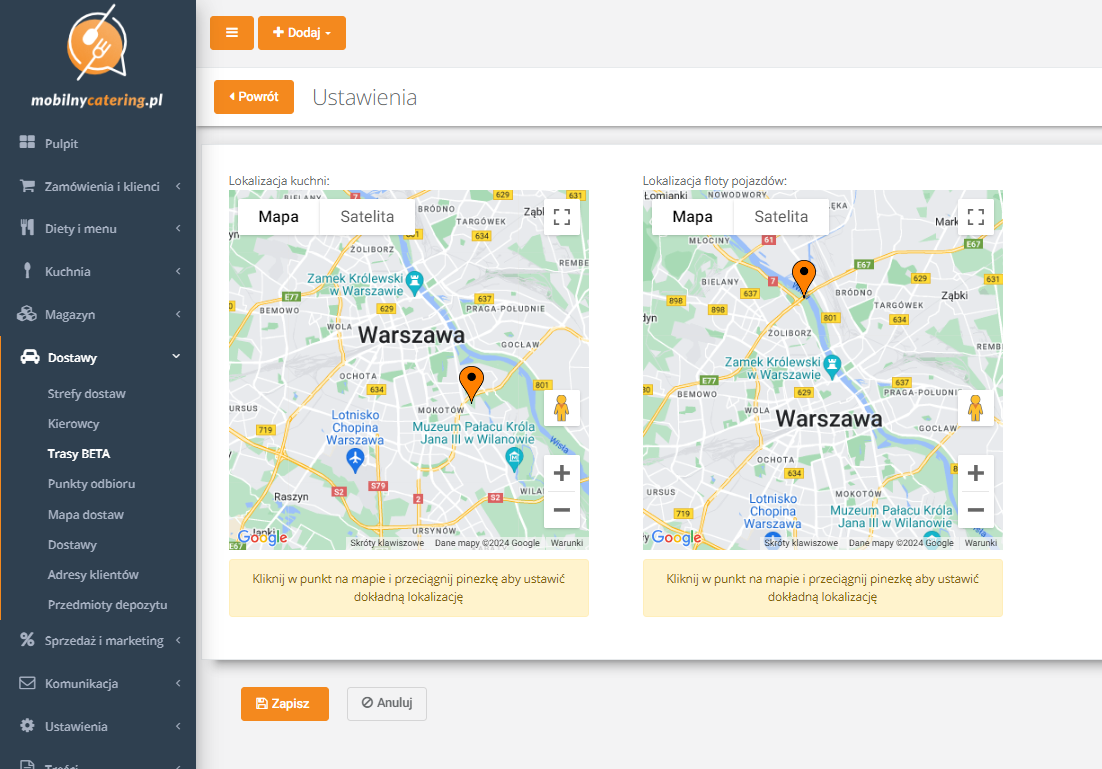This screenshot has width=1102, height=769.
Task: Click Street View pegman on fleet map
Action: pyautogui.click(x=975, y=408)
